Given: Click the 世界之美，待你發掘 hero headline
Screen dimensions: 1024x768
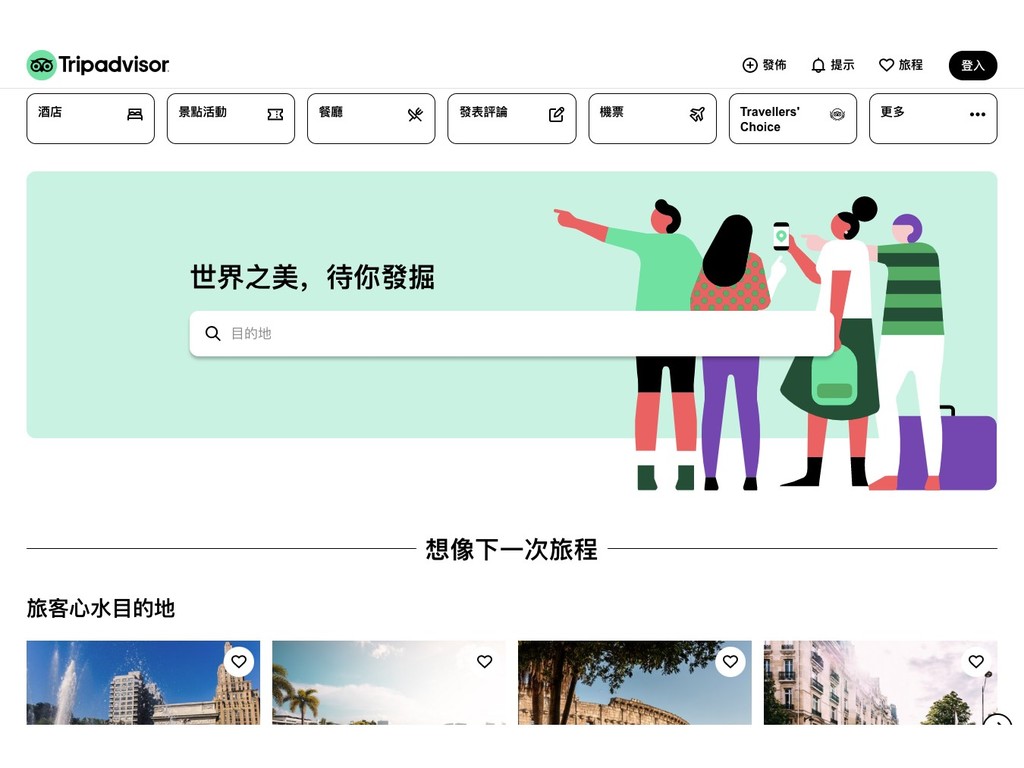Looking at the screenshot, I should coord(312,277).
